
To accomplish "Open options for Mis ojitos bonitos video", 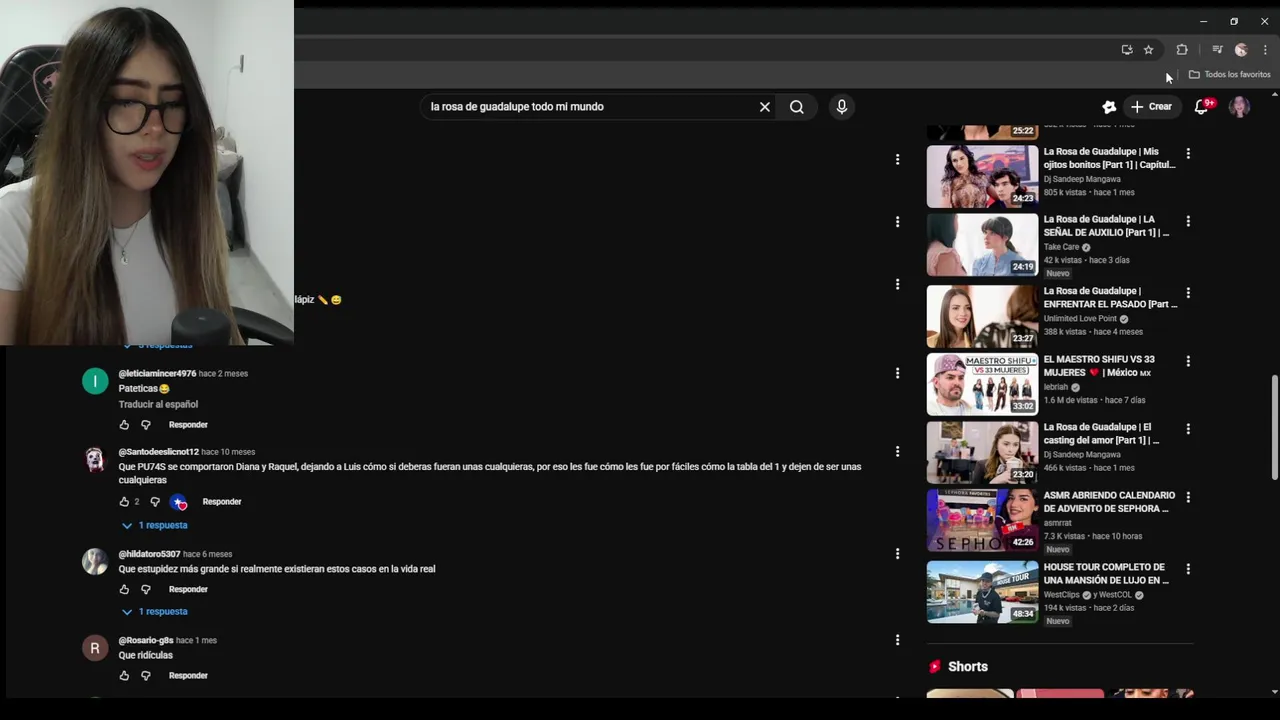I will [x=1188, y=153].
